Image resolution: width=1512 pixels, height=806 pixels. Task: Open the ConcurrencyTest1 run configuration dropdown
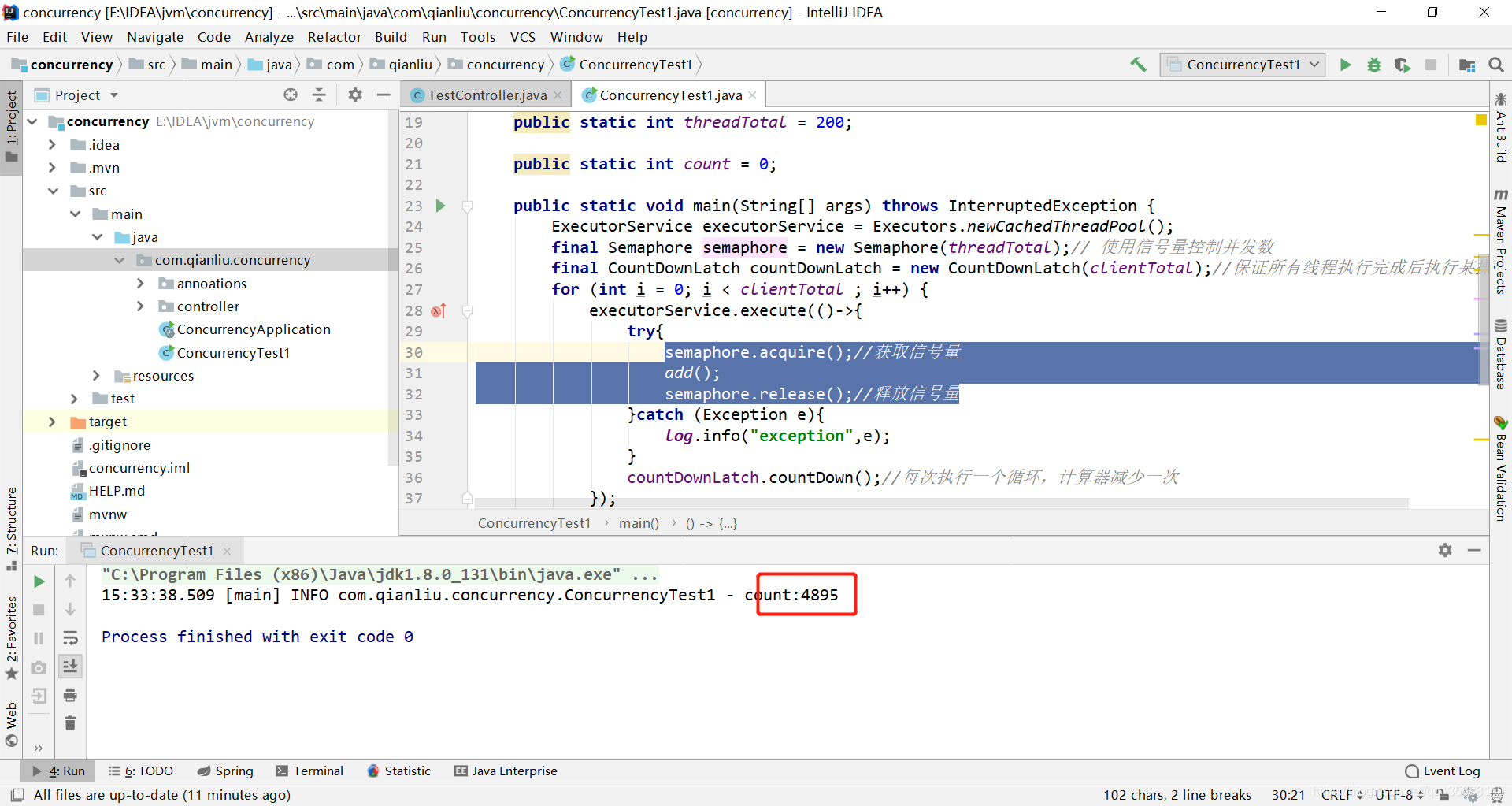1243,65
